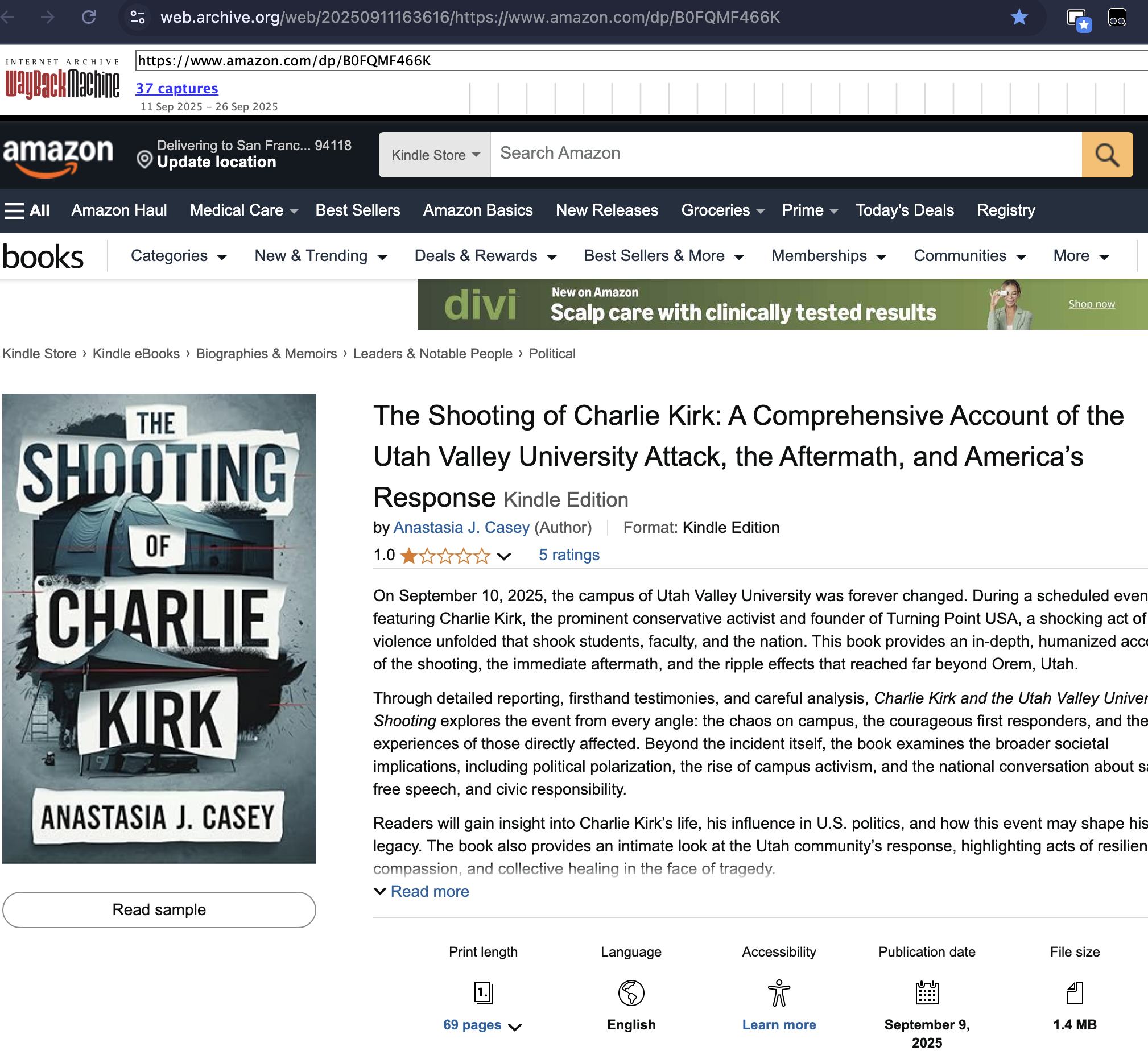Click the orange search magnifier button

tap(1106, 155)
